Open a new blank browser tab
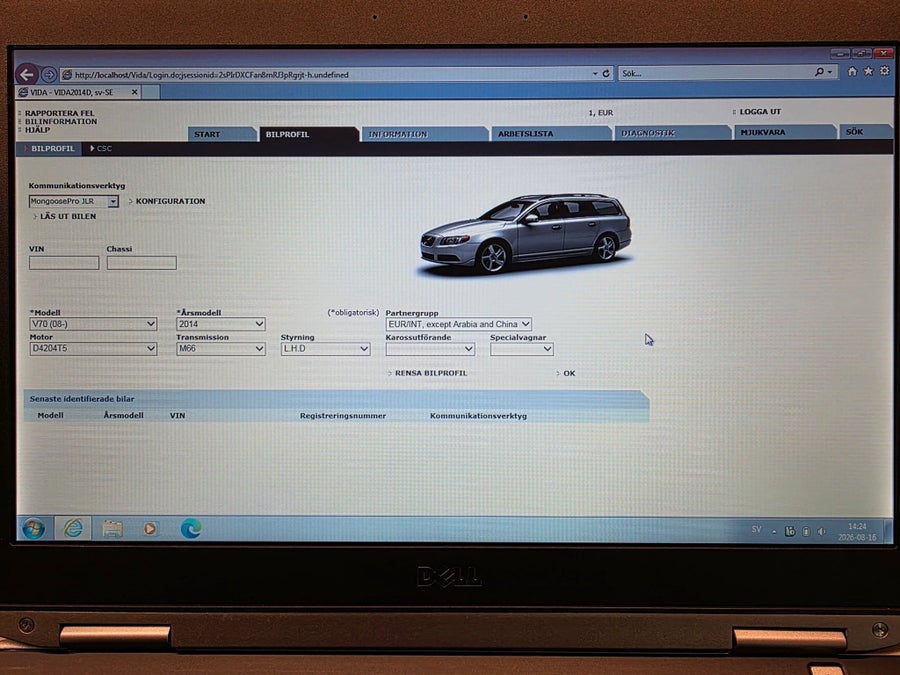This screenshot has height=675, width=900. pos(150,92)
